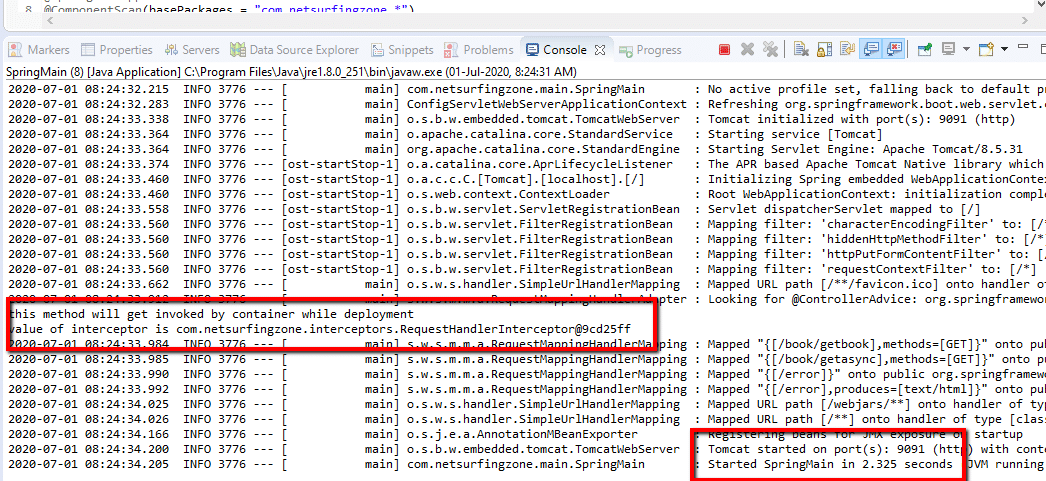Click the Open Console icon
The width and height of the screenshot is (1046, 481).
[x=985, y=49]
